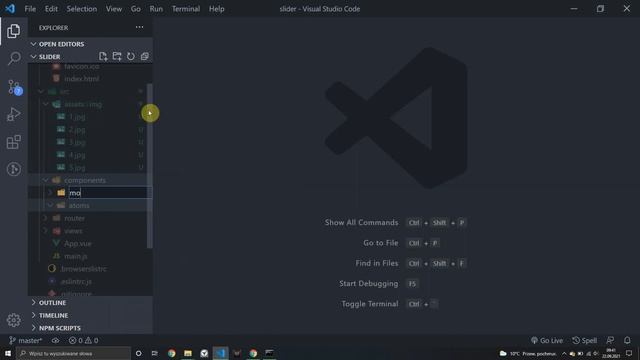The image size is (640, 360).
Task: Open the Run menu
Action: 156,9
